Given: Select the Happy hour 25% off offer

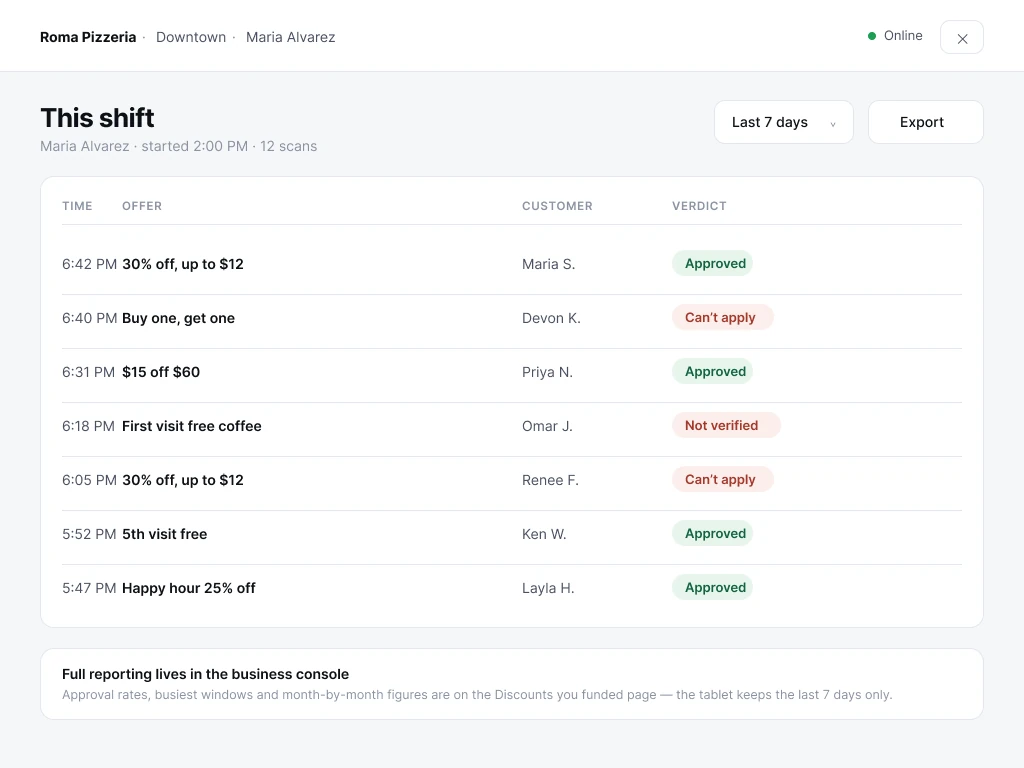Looking at the screenshot, I should pos(189,588).
